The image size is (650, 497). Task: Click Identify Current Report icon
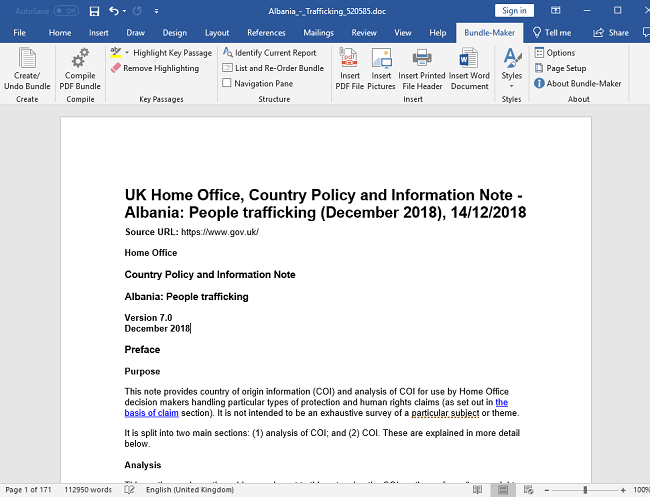coord(228,52)
